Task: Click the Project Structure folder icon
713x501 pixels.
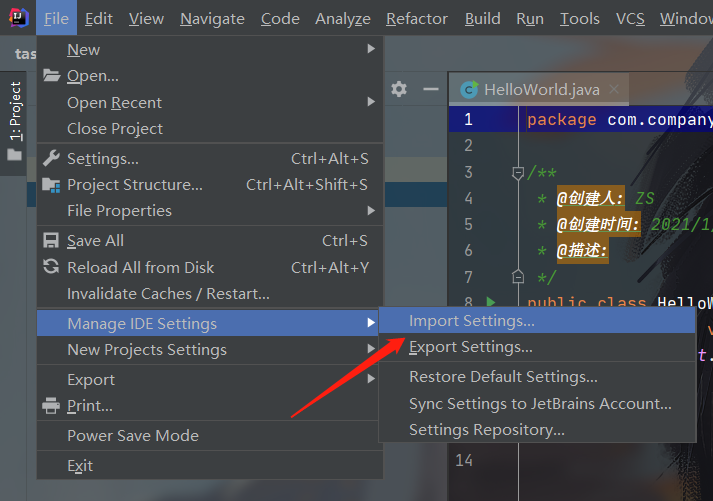Action: tap(51, 185)
